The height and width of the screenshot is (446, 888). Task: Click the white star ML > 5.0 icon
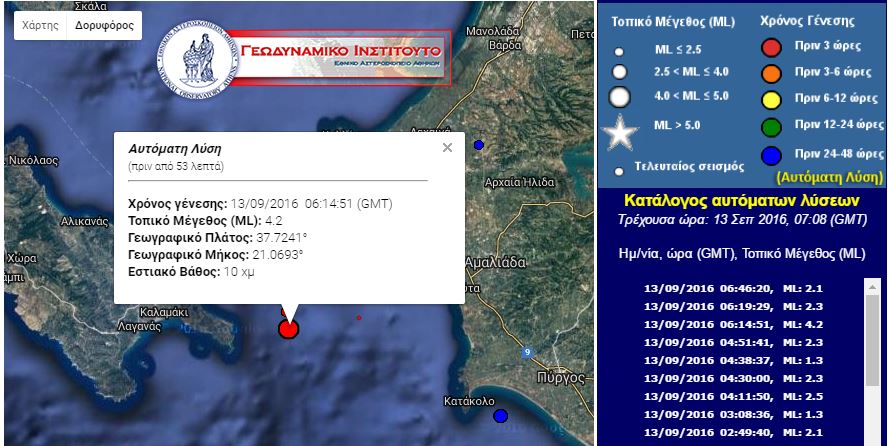[x=622, y=130]
